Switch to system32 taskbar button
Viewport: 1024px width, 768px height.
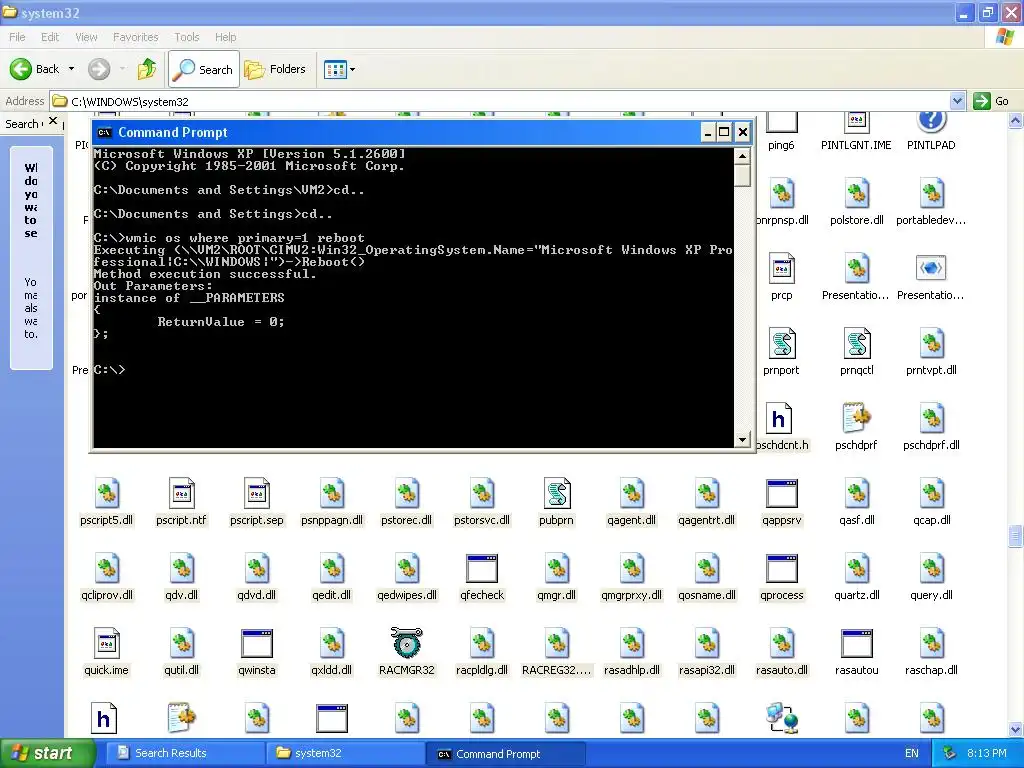(x=345, y=754)
